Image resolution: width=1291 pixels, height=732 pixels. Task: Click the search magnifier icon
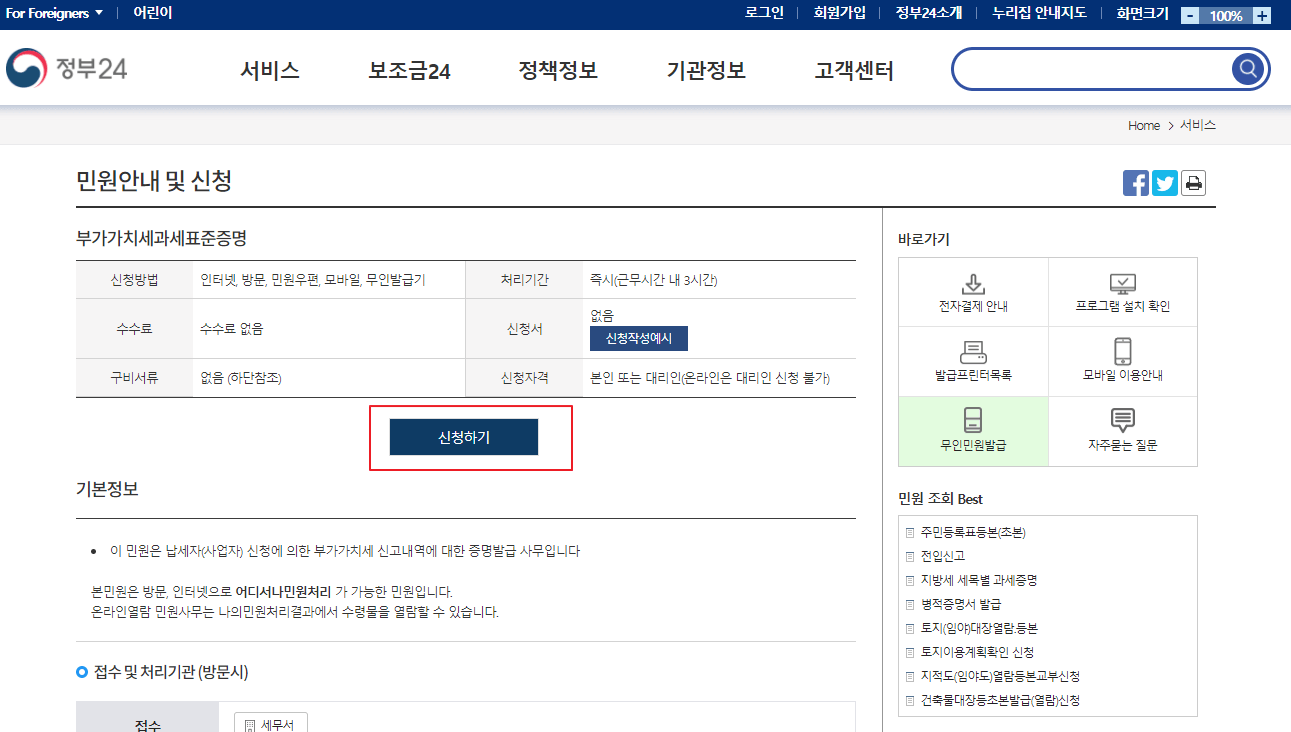pyautogui.click(x=1247, y=69)
